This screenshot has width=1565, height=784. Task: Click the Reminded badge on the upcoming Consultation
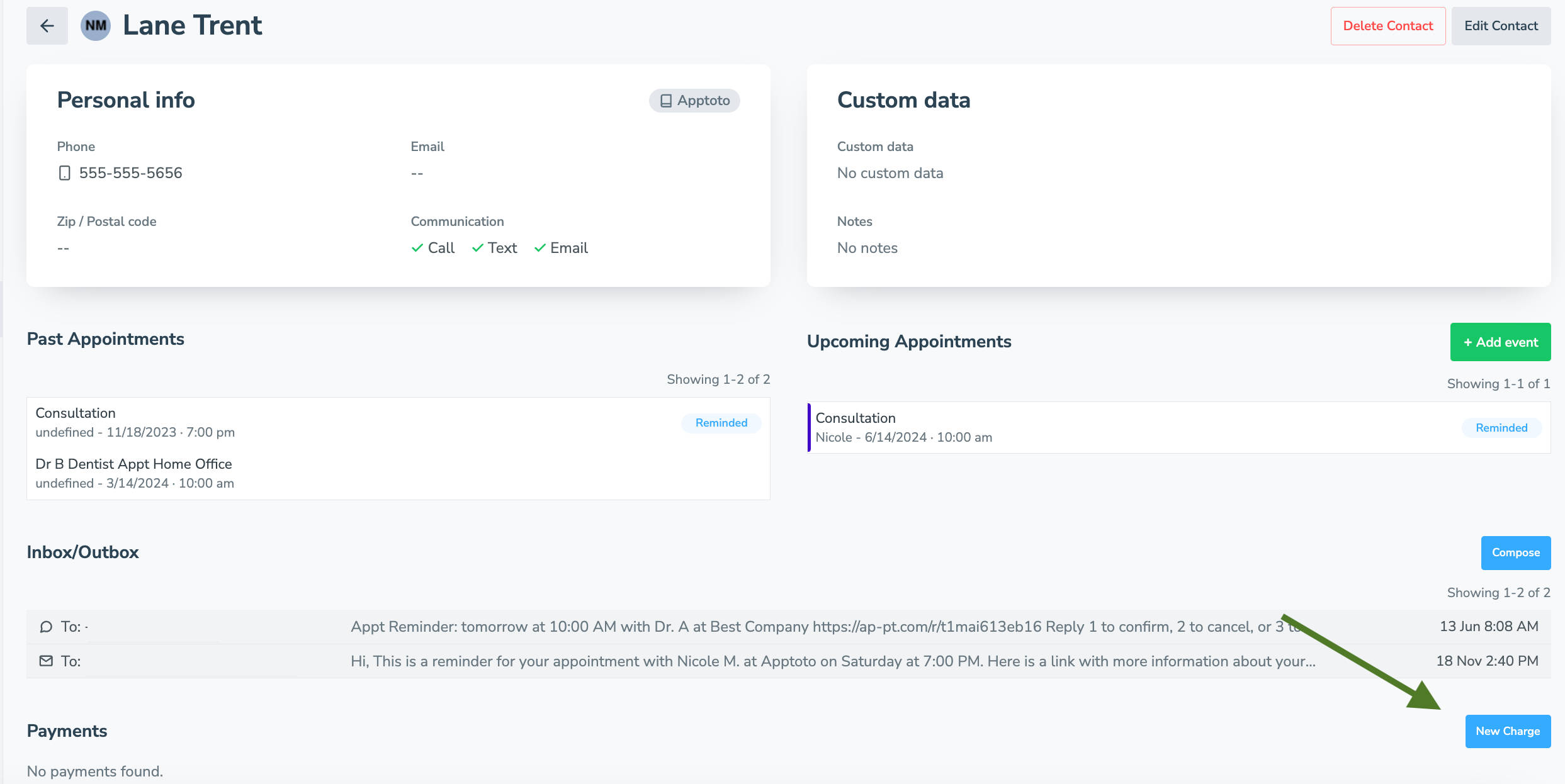[1501, 428]
